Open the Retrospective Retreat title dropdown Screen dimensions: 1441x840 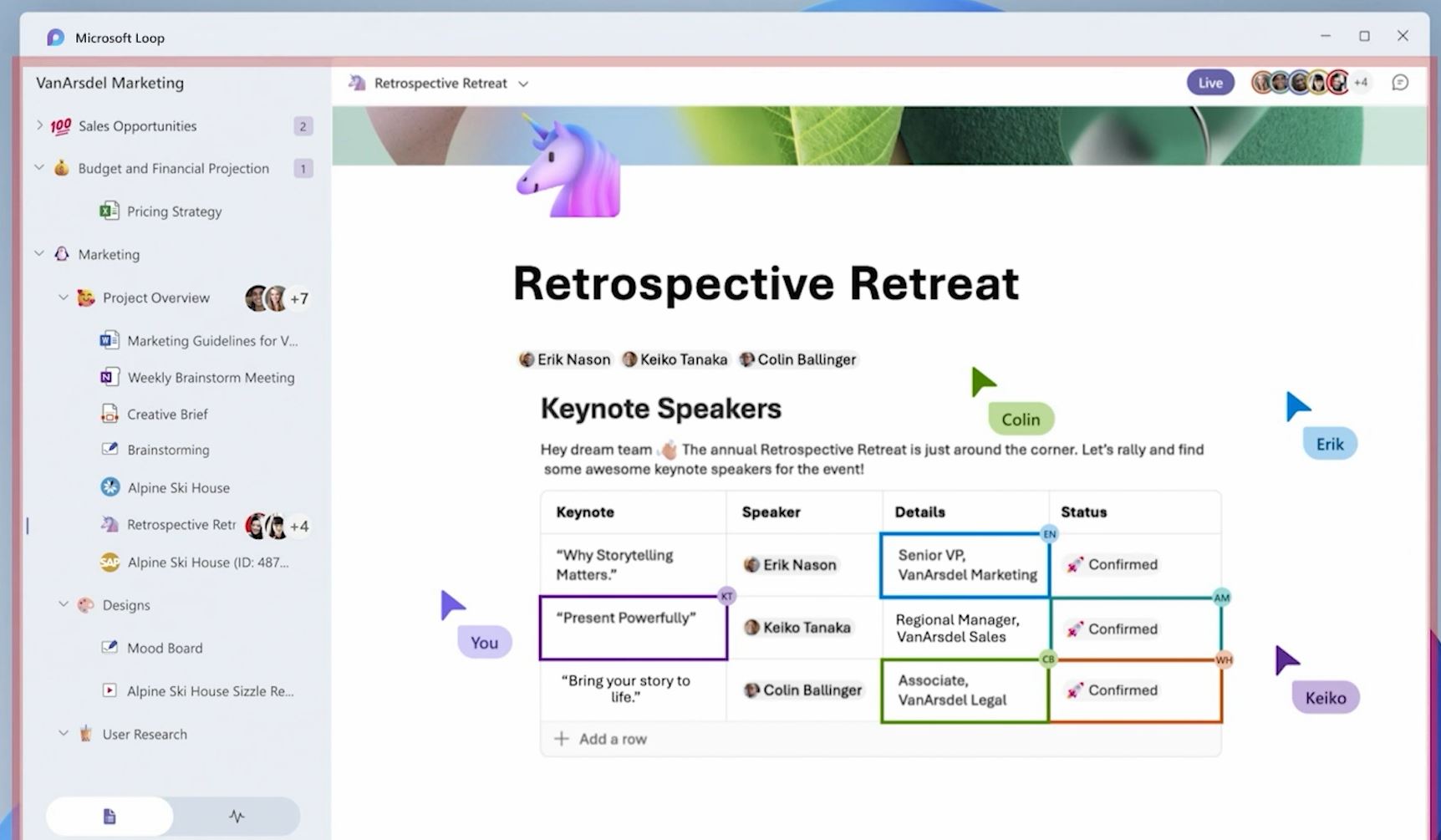pyautogui.click(x=523, y=84)
